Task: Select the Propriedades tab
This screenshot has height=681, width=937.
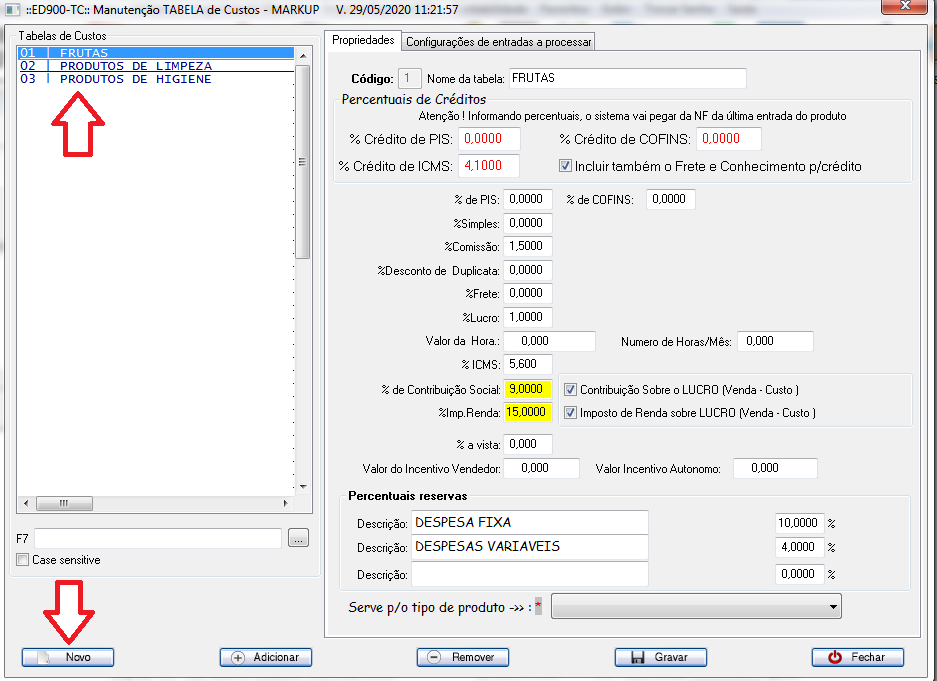Action: (362, 40)
